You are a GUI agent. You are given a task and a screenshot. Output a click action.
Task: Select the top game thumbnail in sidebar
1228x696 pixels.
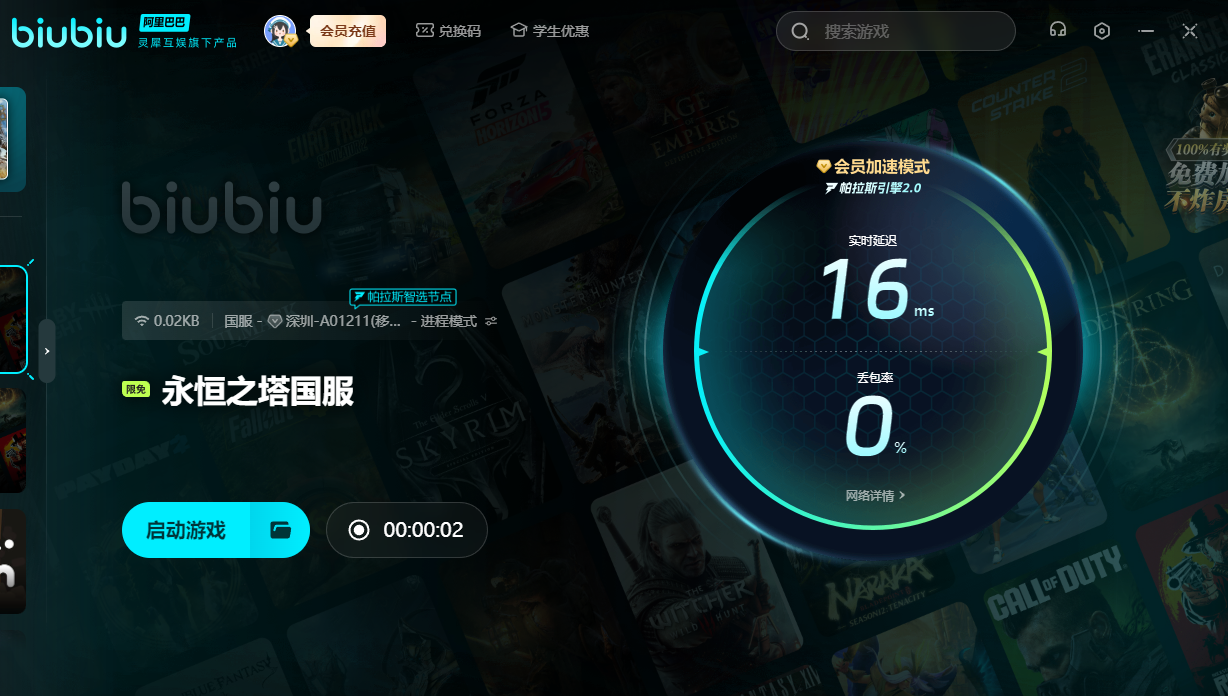point(12,139)
